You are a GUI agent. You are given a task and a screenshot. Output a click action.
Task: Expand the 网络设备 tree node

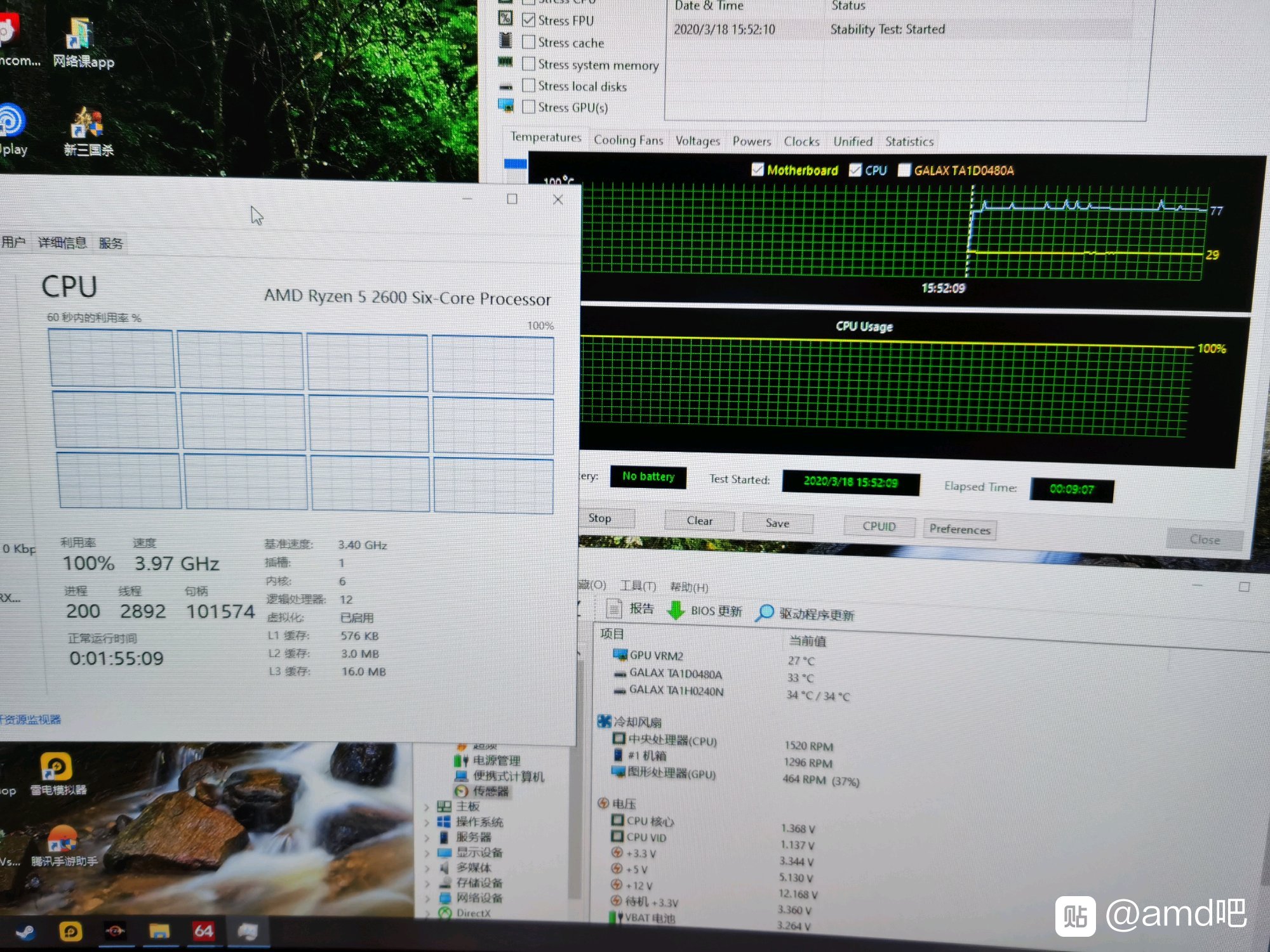point(427,899)
